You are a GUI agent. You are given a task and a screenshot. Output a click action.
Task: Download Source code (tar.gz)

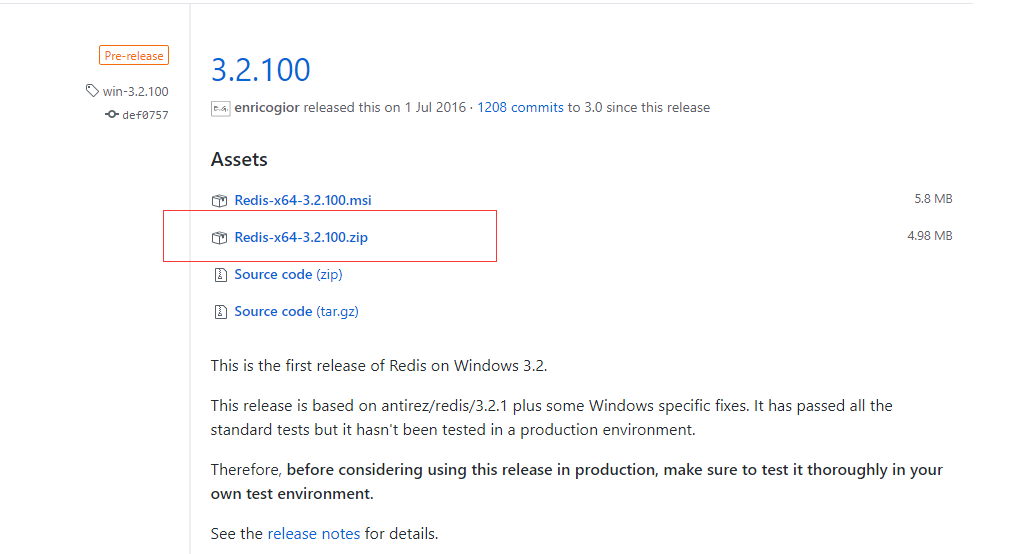[x=296, y=311]
